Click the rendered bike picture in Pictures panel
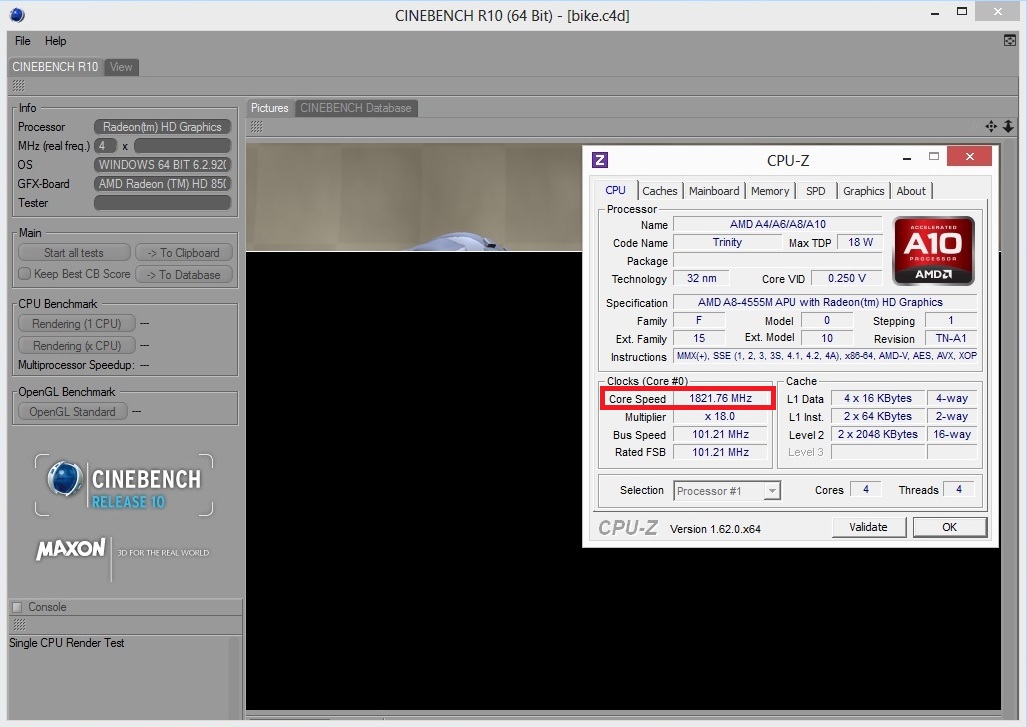1027x727 pixels. tap(414, 197)
